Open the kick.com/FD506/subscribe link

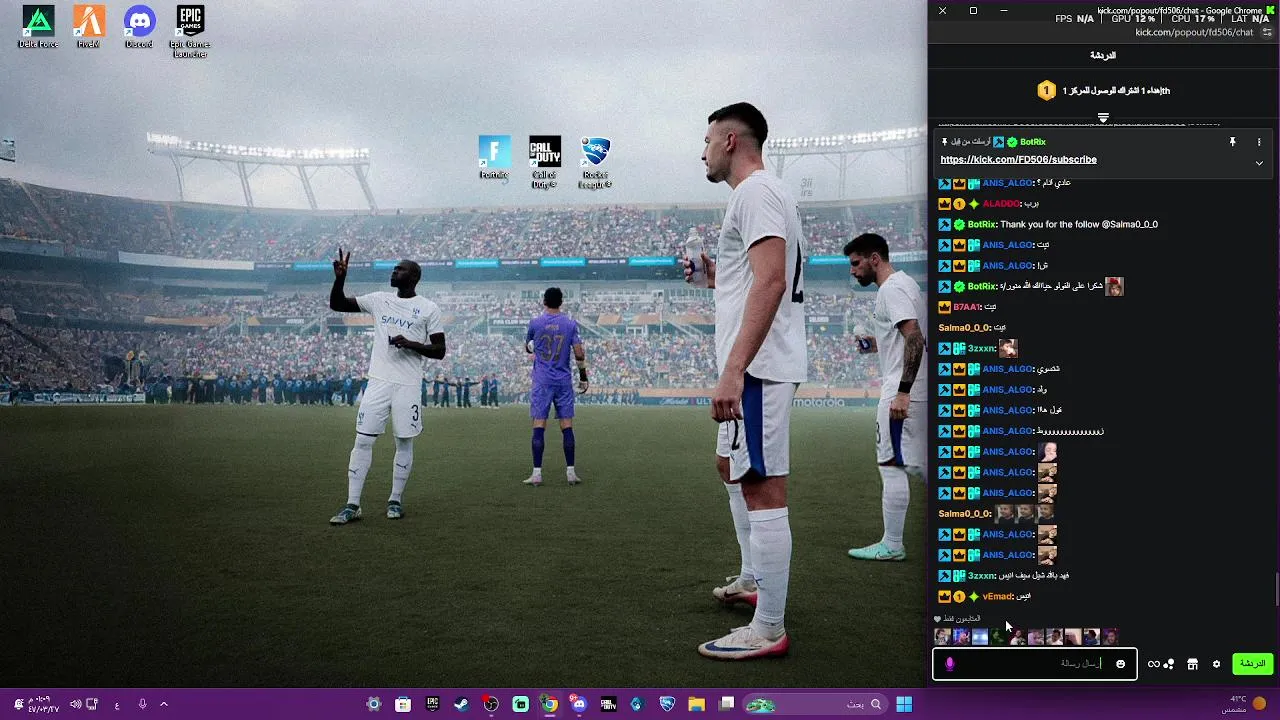(1018, 160)
